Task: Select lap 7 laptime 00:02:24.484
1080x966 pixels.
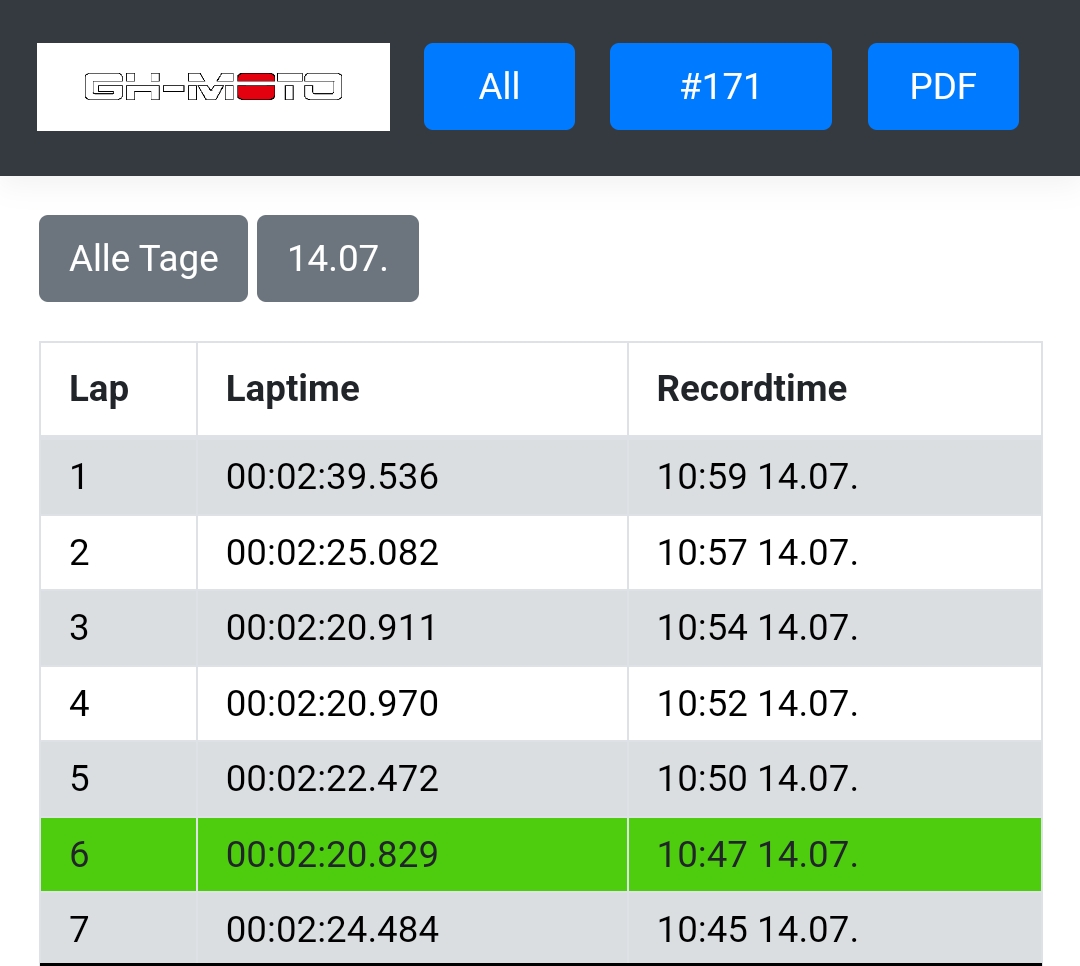Action: pos(332,930)
